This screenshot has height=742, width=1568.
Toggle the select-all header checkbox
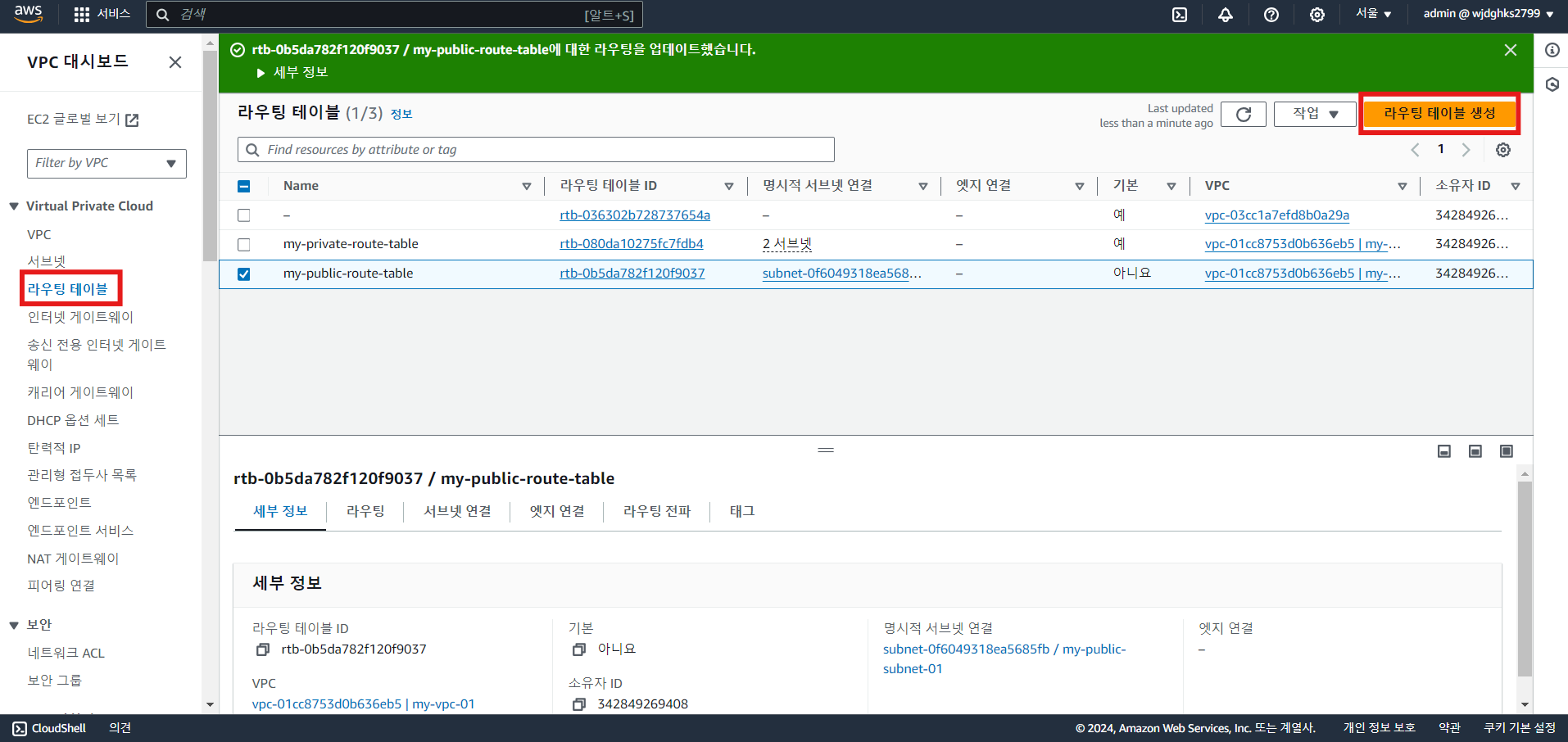point(243,186)
